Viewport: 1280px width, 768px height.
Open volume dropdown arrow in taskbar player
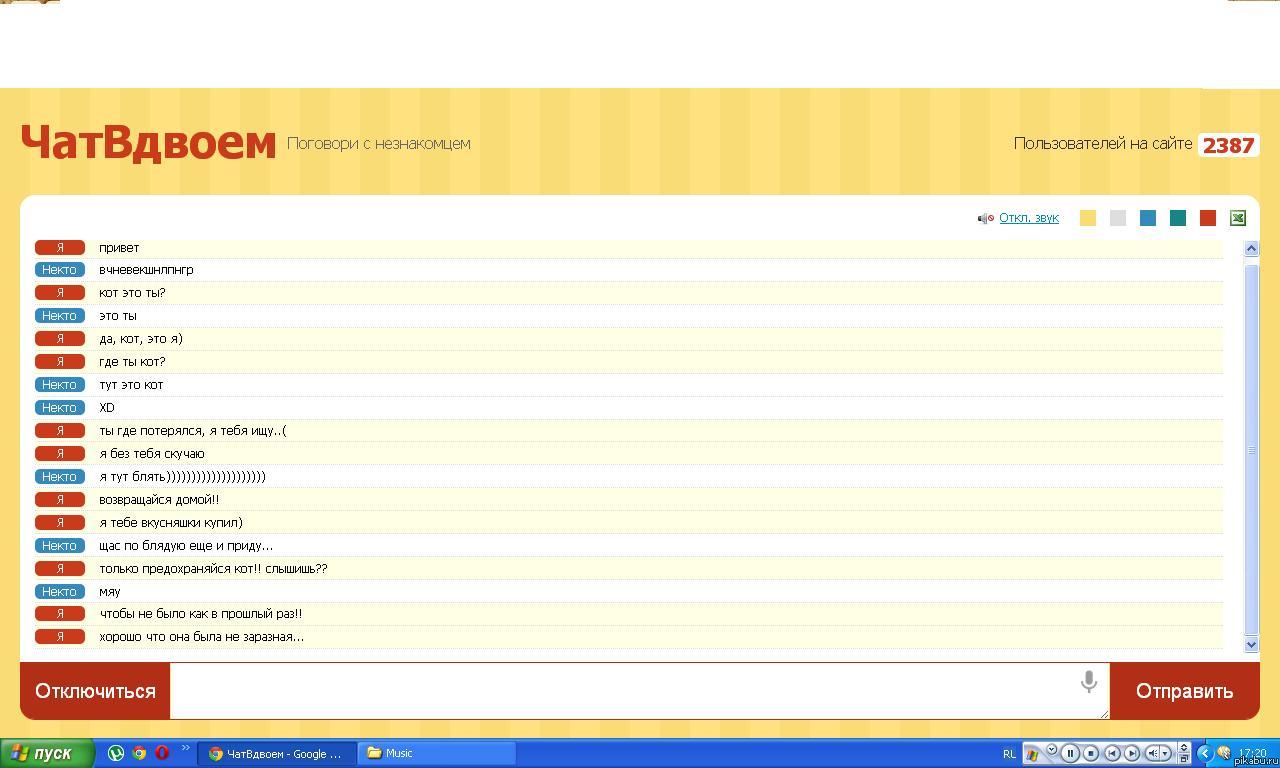point(1165,753)
